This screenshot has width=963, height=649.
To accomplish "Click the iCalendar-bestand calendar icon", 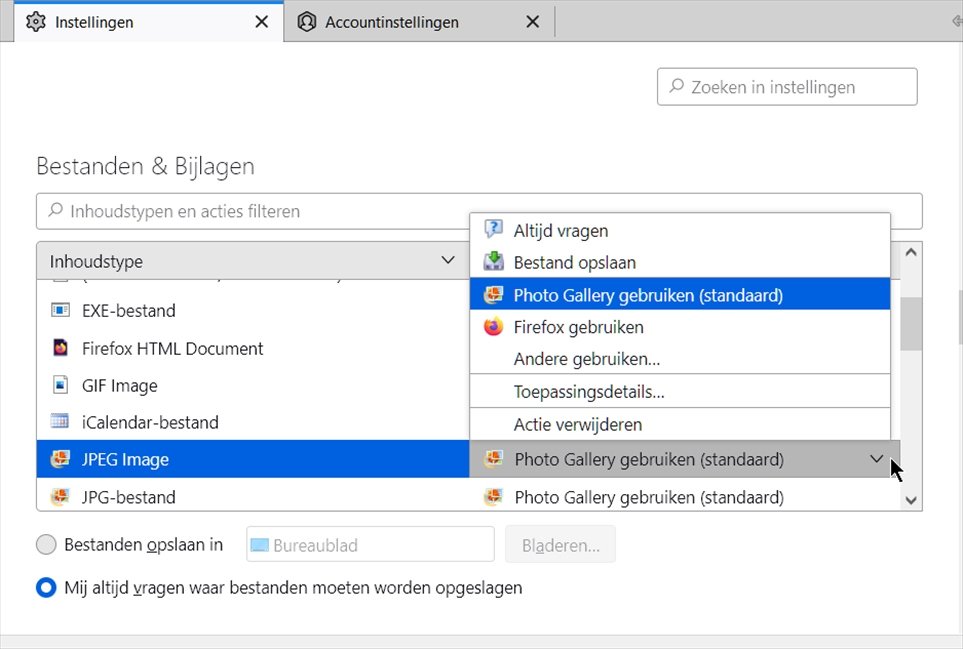I will coord(61,423).
